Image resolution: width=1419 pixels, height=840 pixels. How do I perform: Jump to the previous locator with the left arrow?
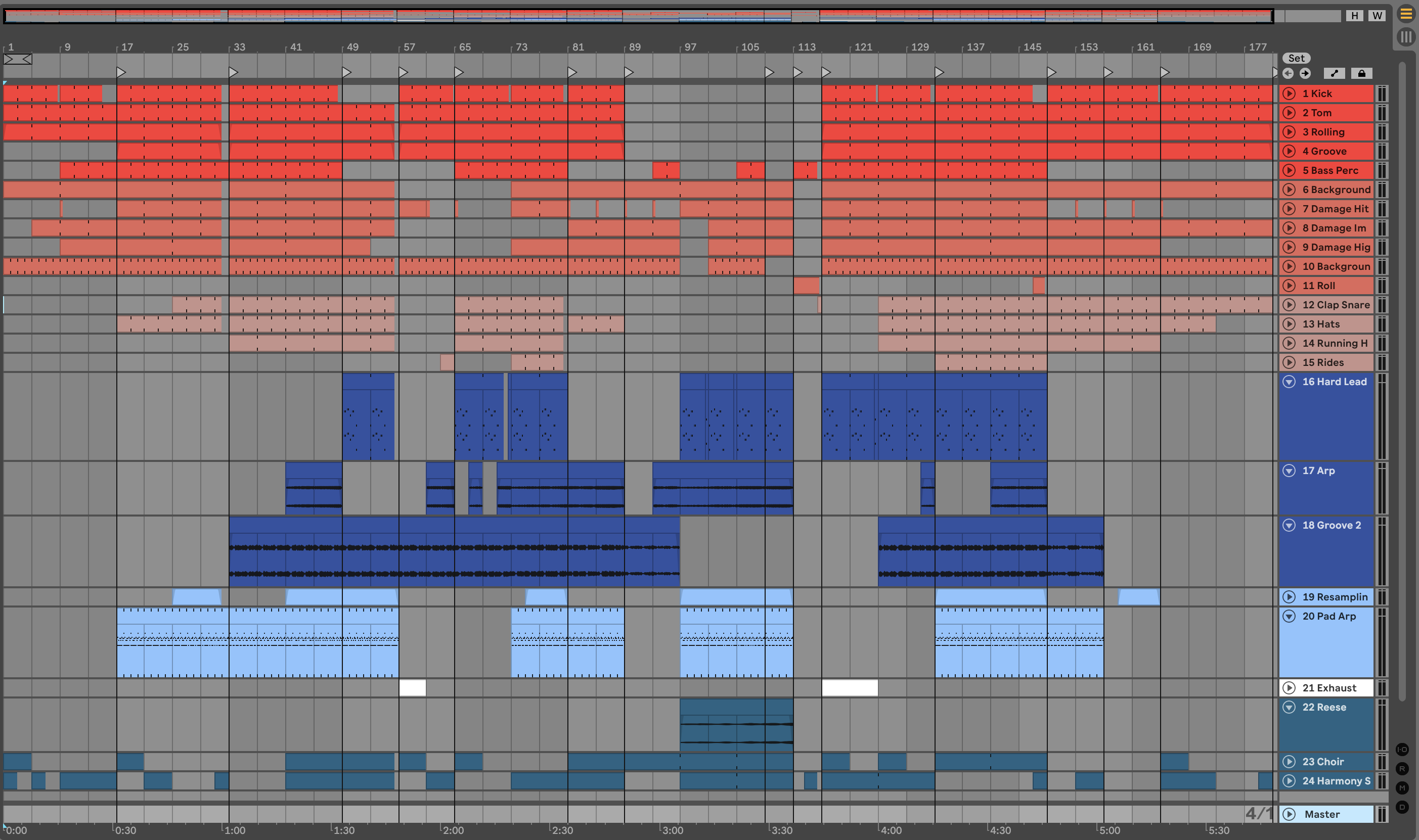(x=1288, y=73)
